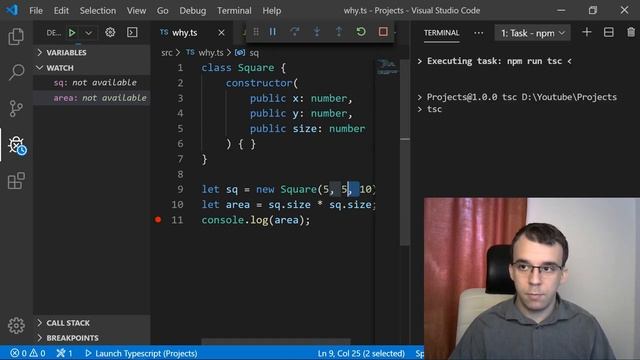
Task: Open errors and warnings in status bar
Action: click(28, 353)
